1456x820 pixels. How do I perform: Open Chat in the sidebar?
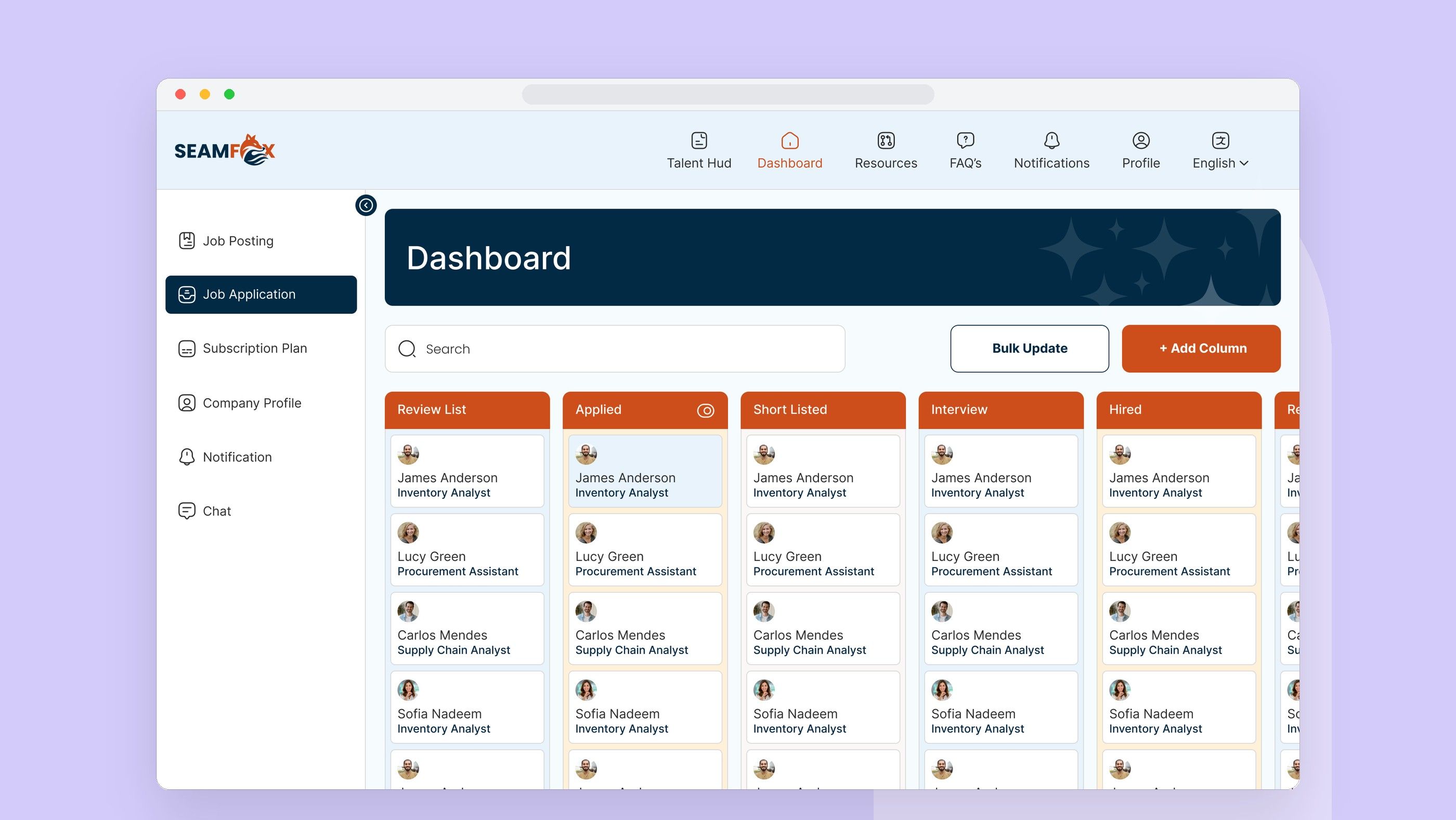261,510
